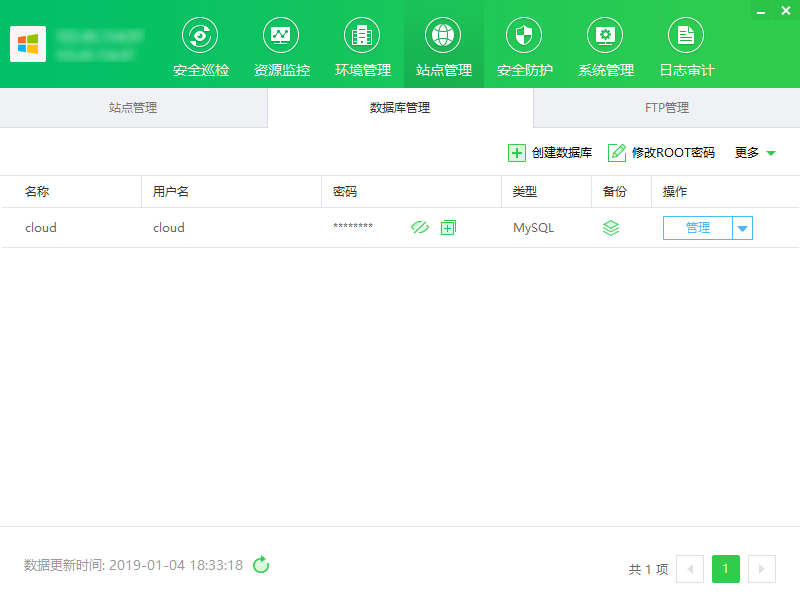This screenshot has width=800, height=600.
Task: Go to the next page
Action: pos(762,569)
